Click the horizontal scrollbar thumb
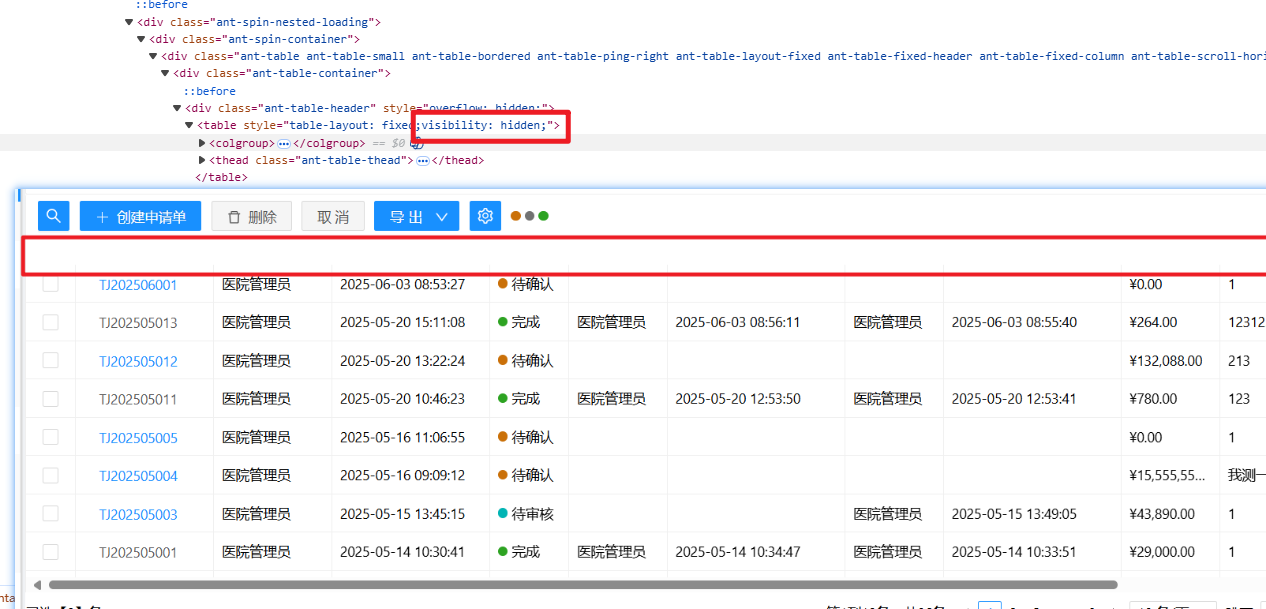Image resolution: width=1266 pixels, height=609 pixels. coord(583,585)
